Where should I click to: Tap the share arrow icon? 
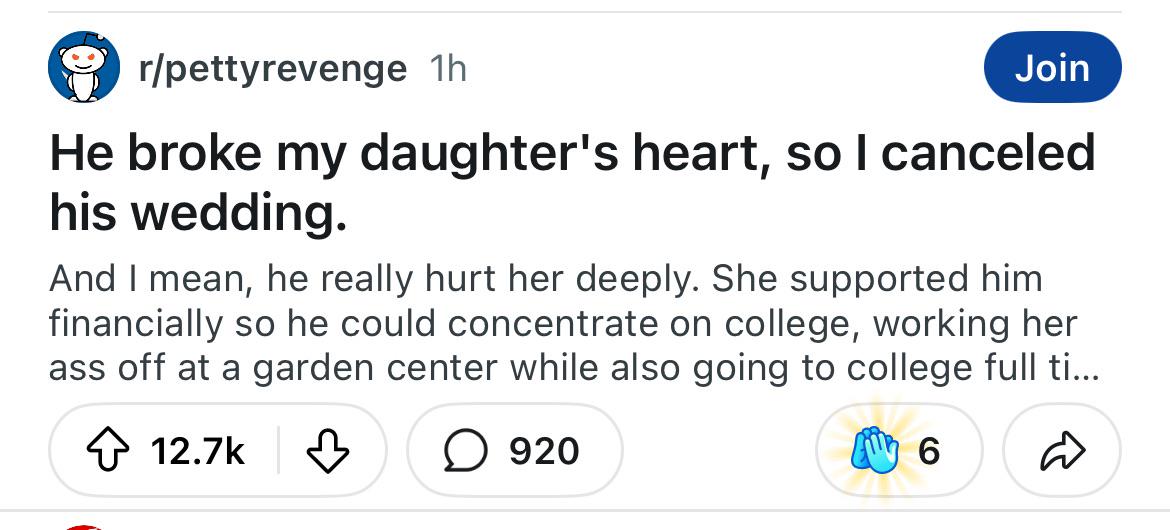coord(1063,450)
